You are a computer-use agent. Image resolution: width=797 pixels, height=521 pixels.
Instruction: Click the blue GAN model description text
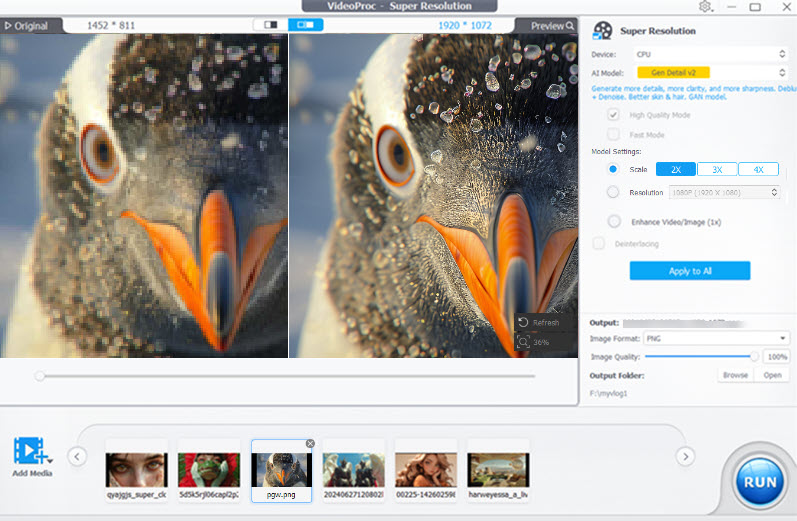pos(693,93)
